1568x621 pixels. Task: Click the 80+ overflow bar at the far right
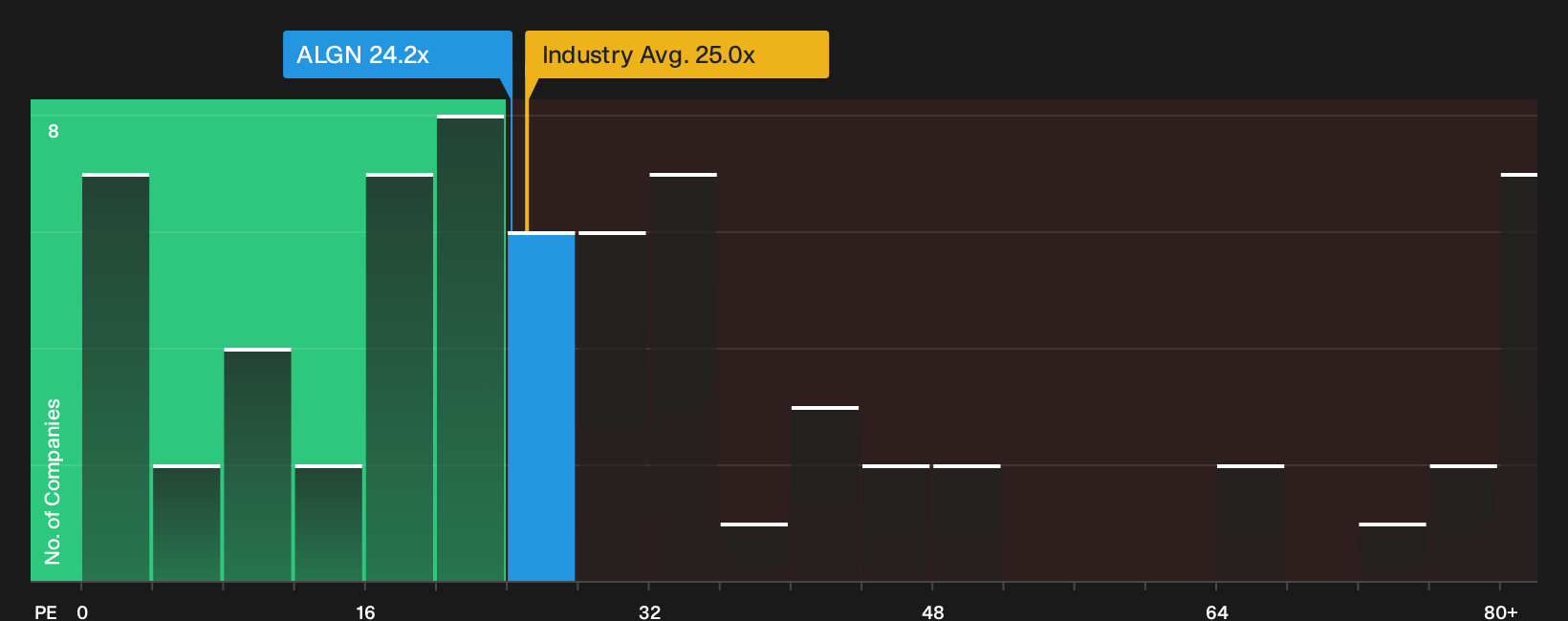pos(1518,377)
